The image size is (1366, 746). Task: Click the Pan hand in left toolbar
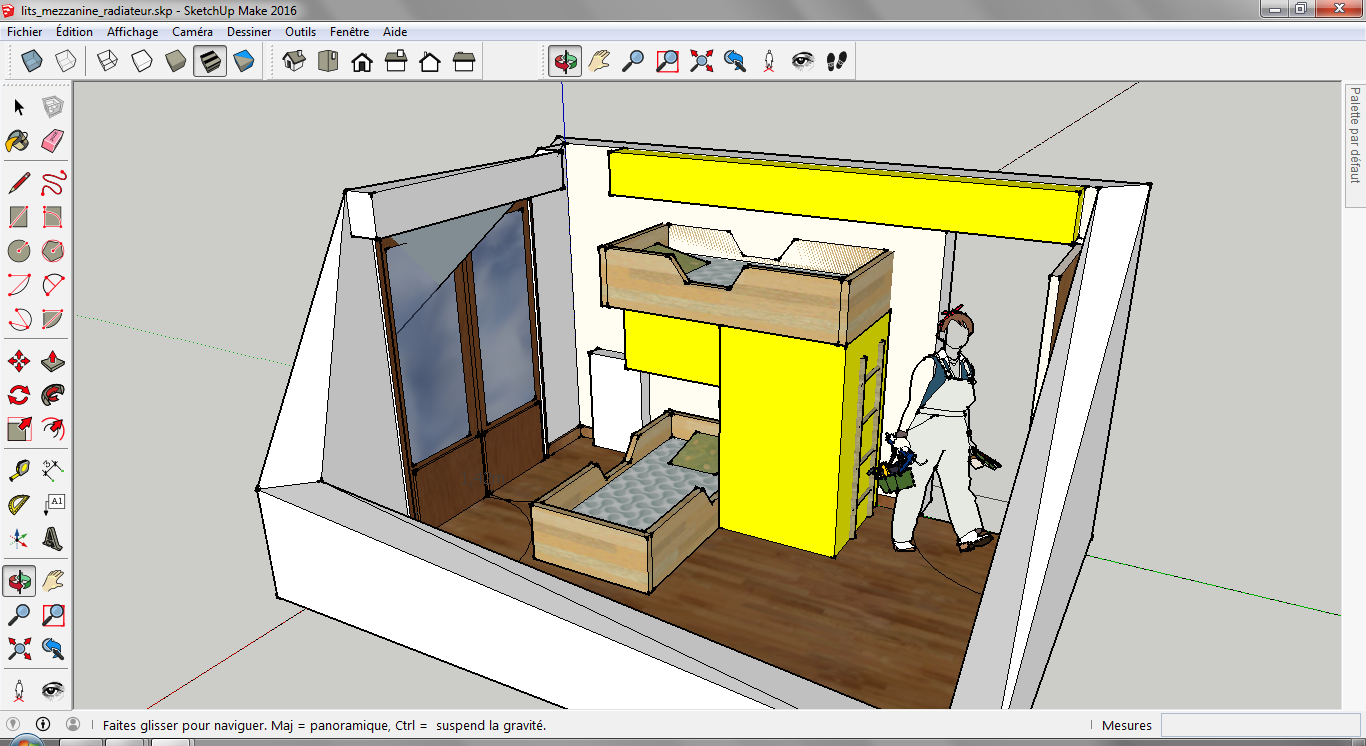click(53, 581)
